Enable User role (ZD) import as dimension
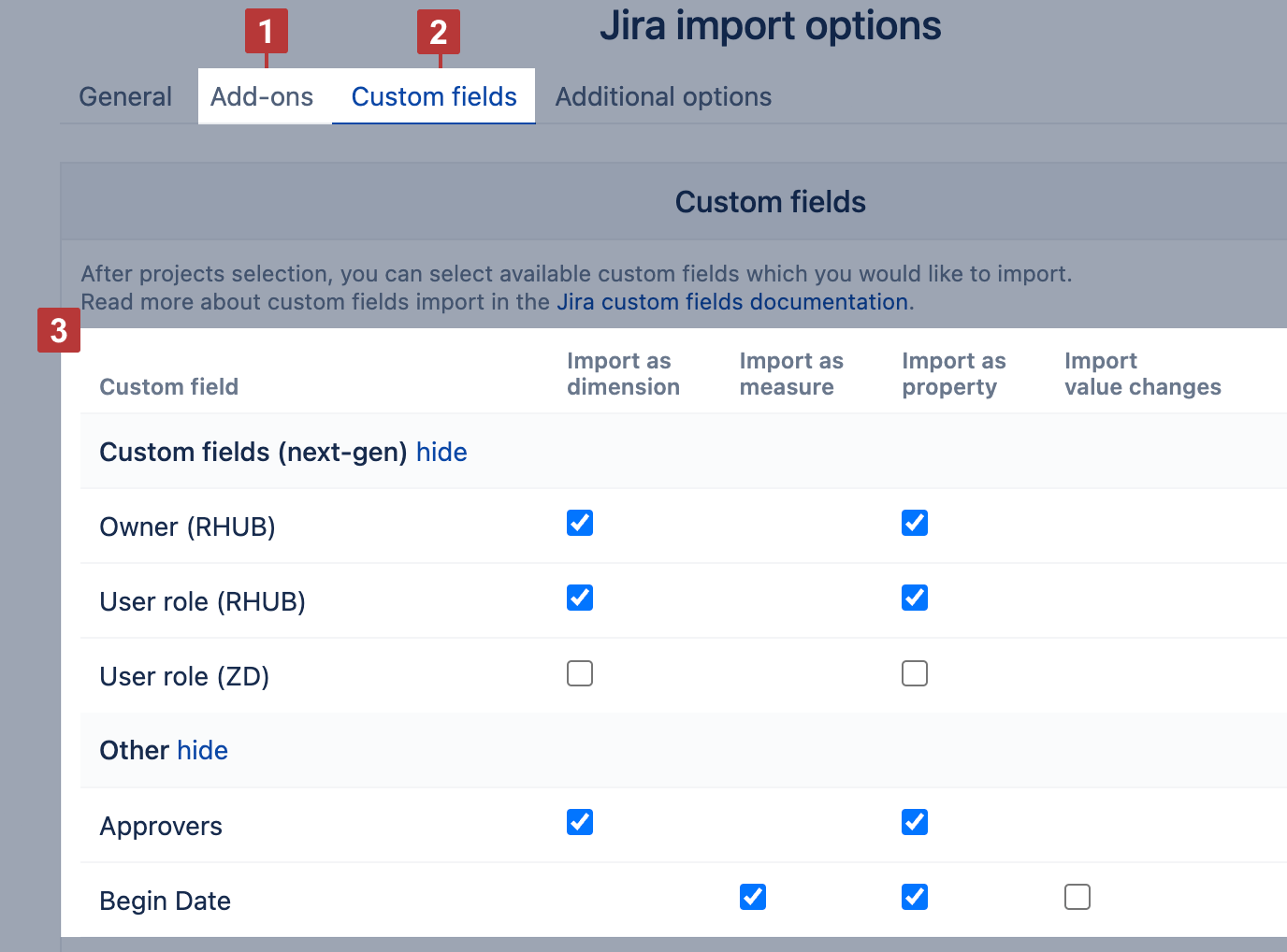Image resolution: width=1287 pixels, height=952 pixels. pos(580,673)
